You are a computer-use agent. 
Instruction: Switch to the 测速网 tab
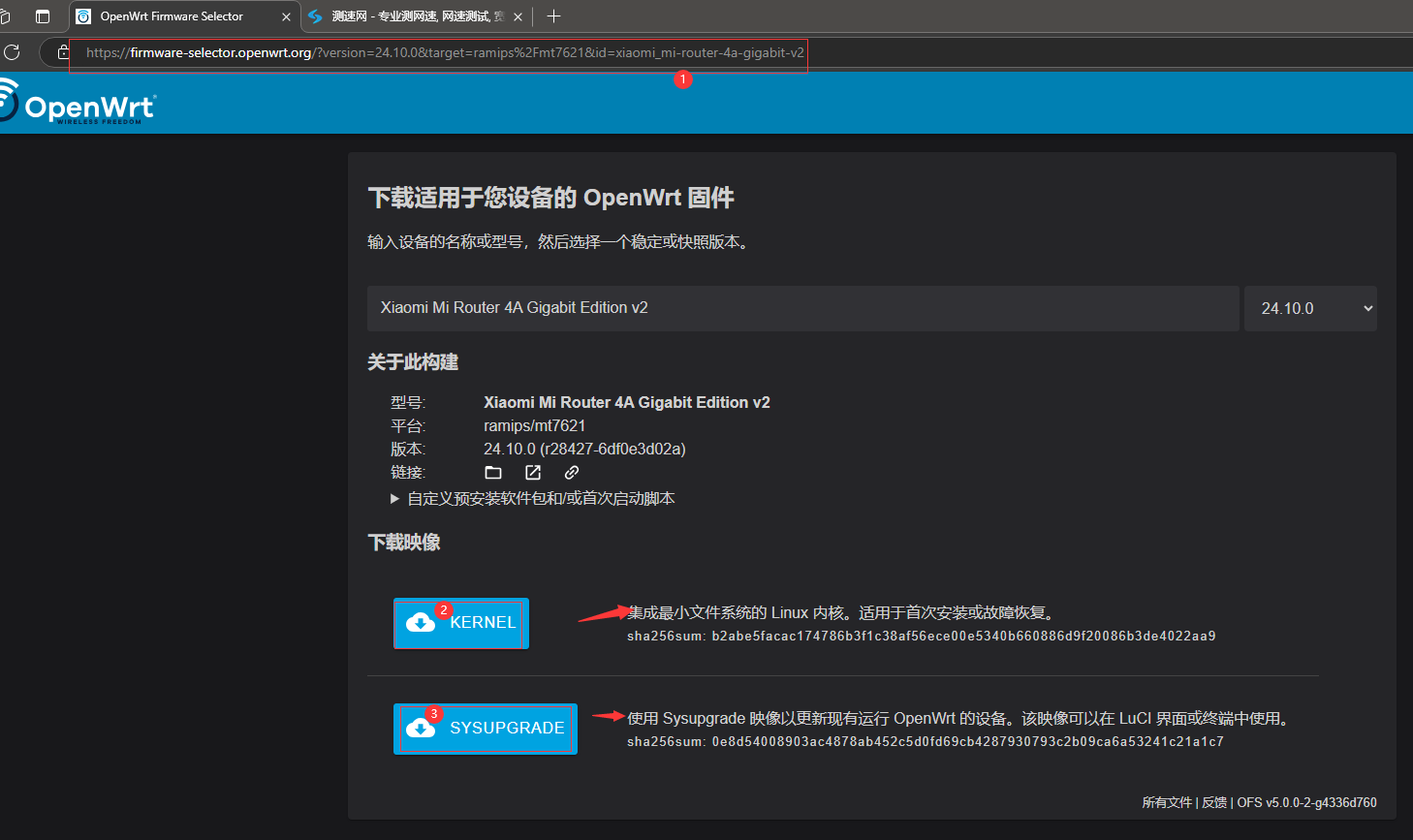(x=412, y=16)
